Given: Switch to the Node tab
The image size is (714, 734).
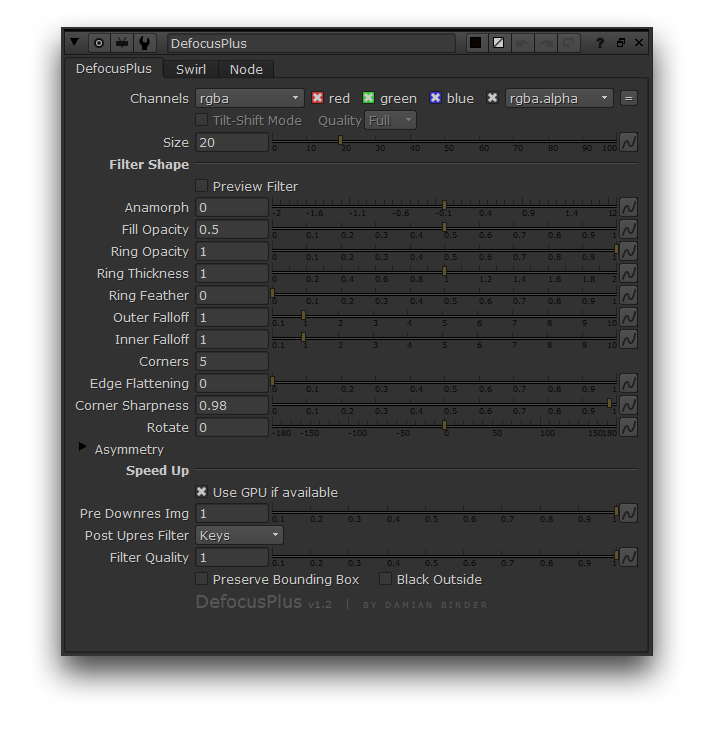Looking at the screenshot, I should point(246,69).
